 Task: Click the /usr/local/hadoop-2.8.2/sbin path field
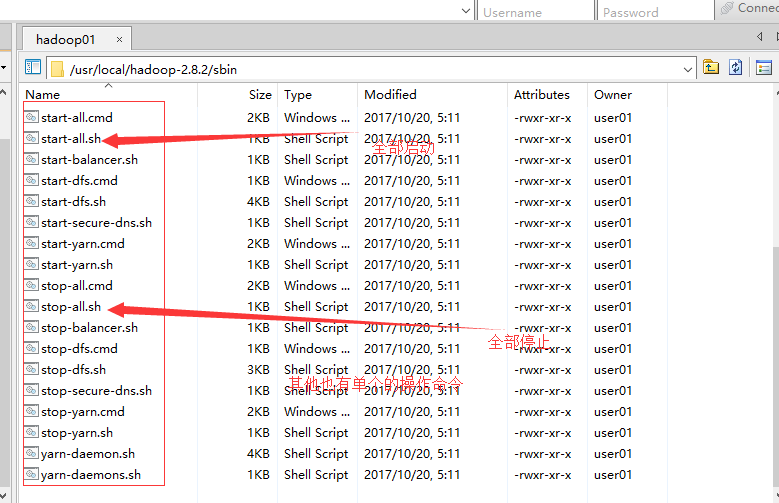(x=370, y=69)
